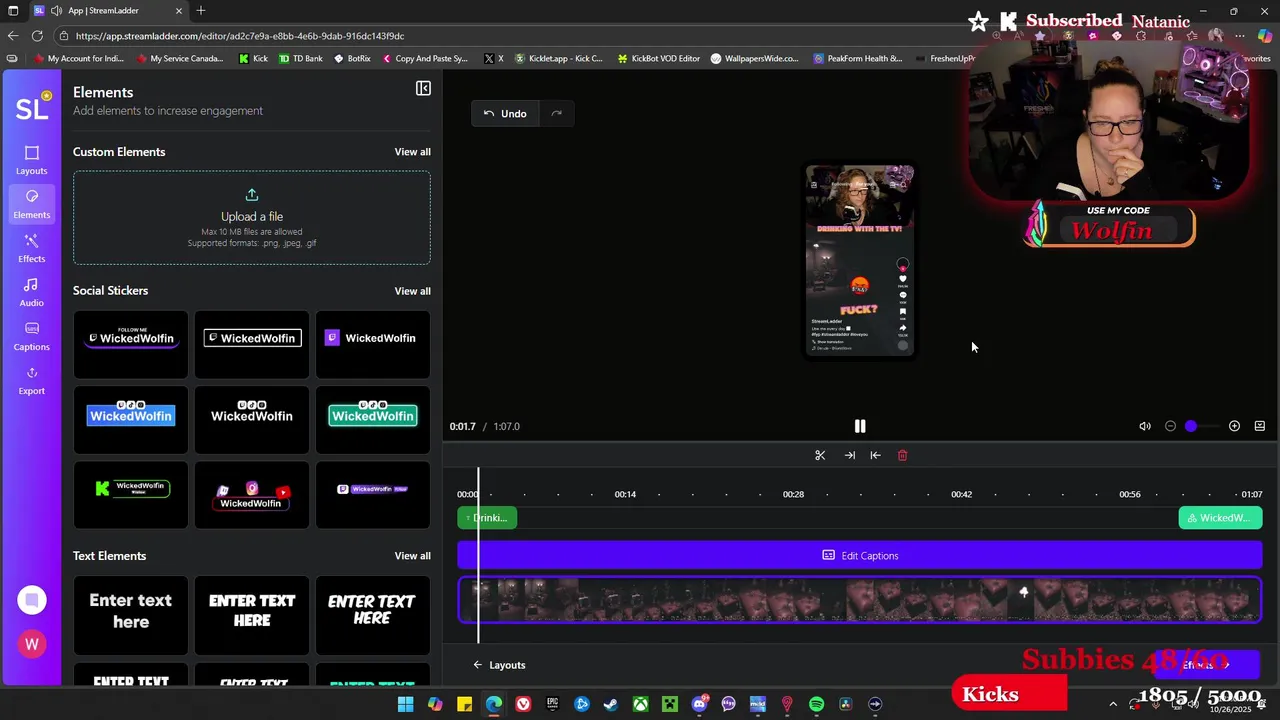
Task: Select the Elements sidebar section
Action: 31,204
